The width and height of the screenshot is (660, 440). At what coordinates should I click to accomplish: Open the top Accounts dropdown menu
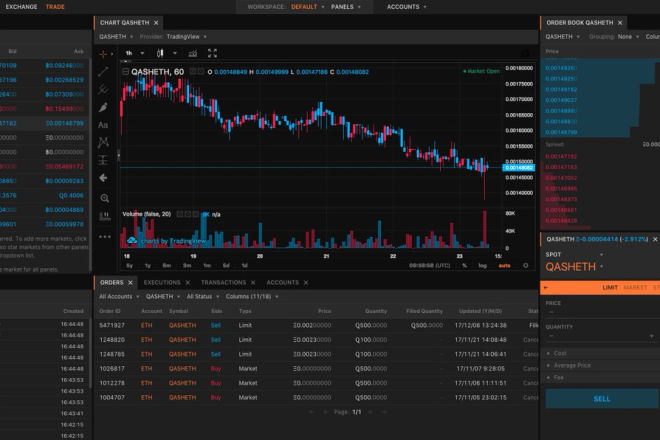tap(407, 7)
